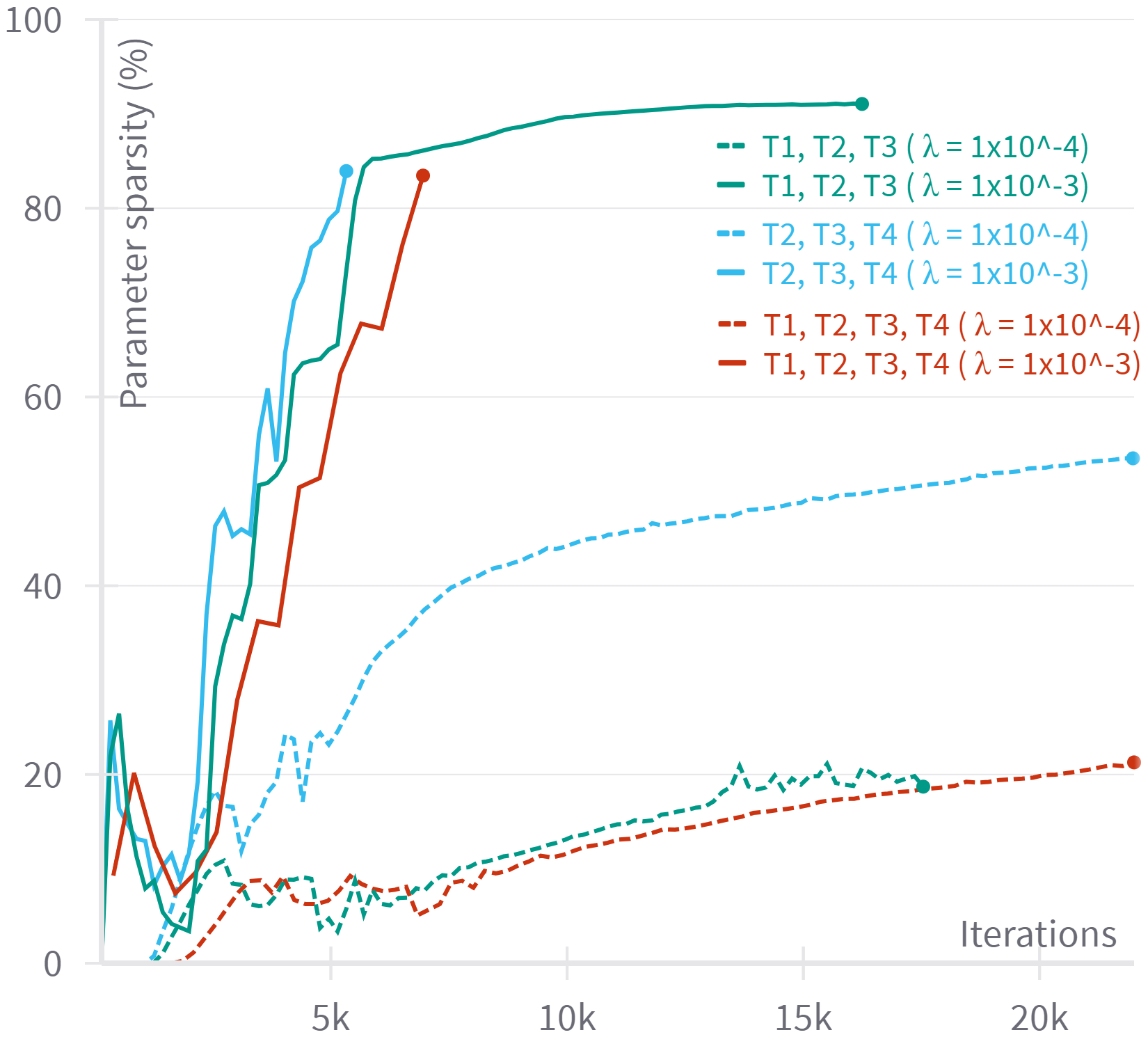Select the dashed green line's end marker

tap(923, 786)
